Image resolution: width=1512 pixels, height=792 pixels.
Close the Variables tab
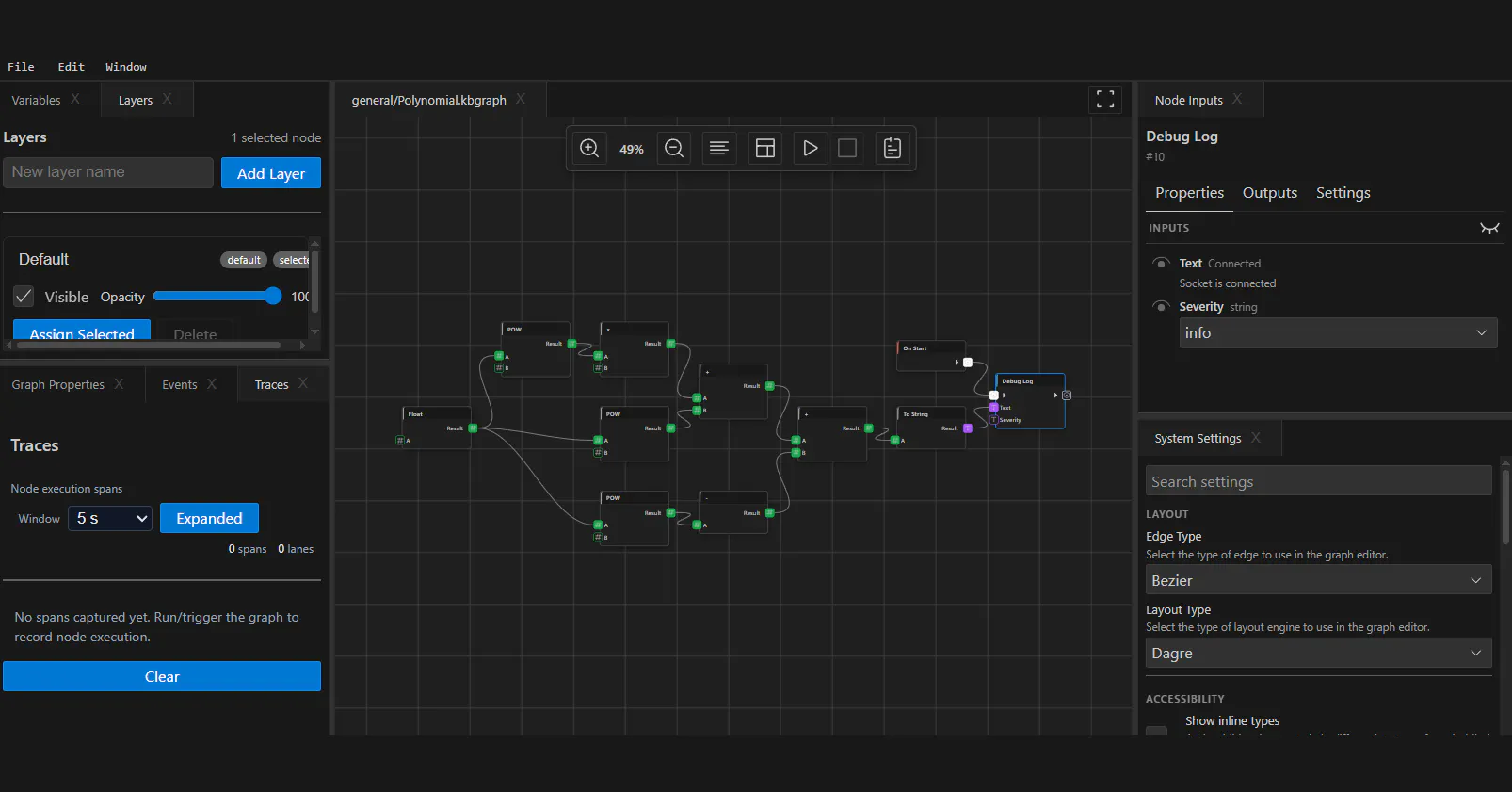click(x=75, y=99)
